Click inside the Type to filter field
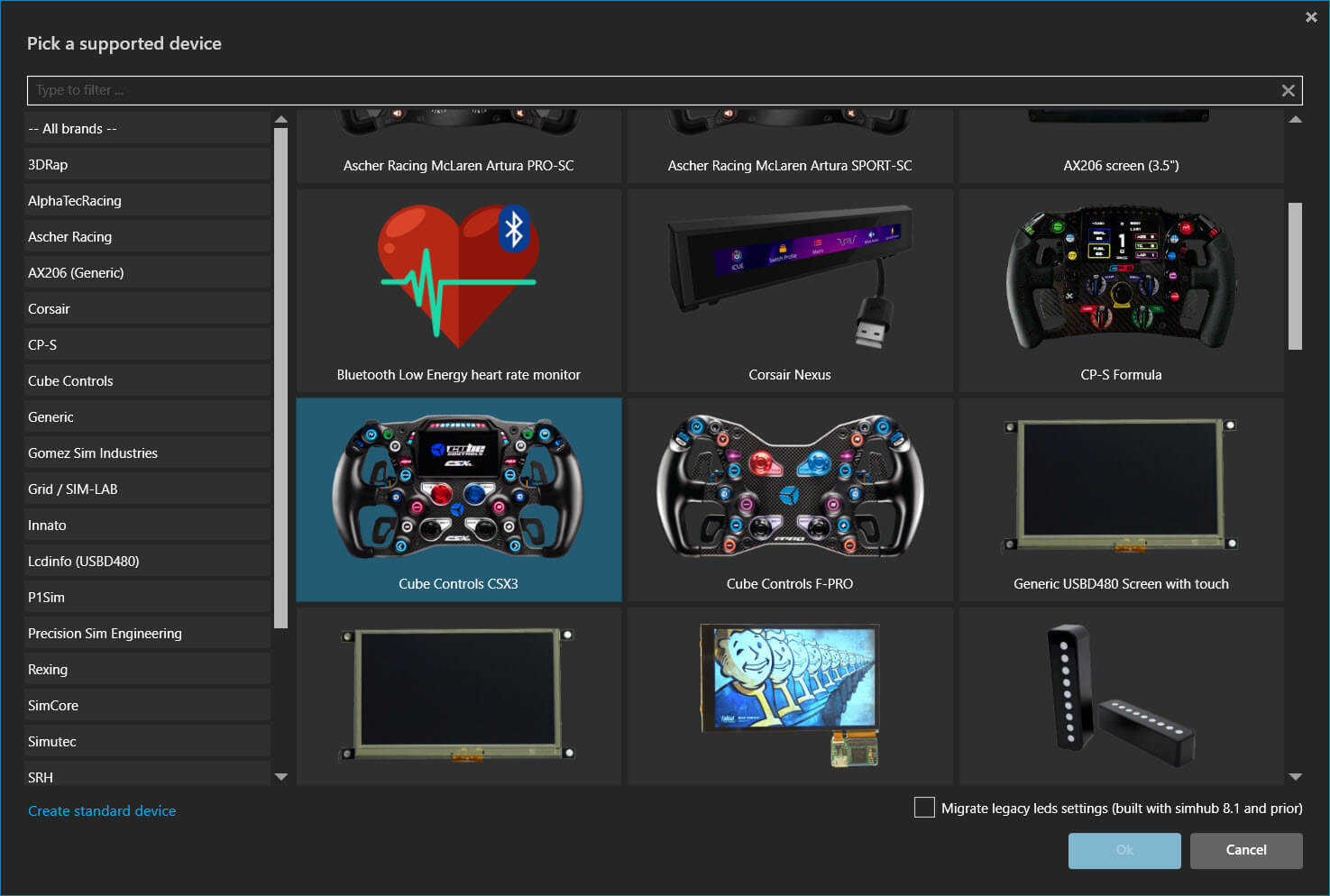Image resolution: width=1330 pixels, height=896 pixels. coord(361,90)
